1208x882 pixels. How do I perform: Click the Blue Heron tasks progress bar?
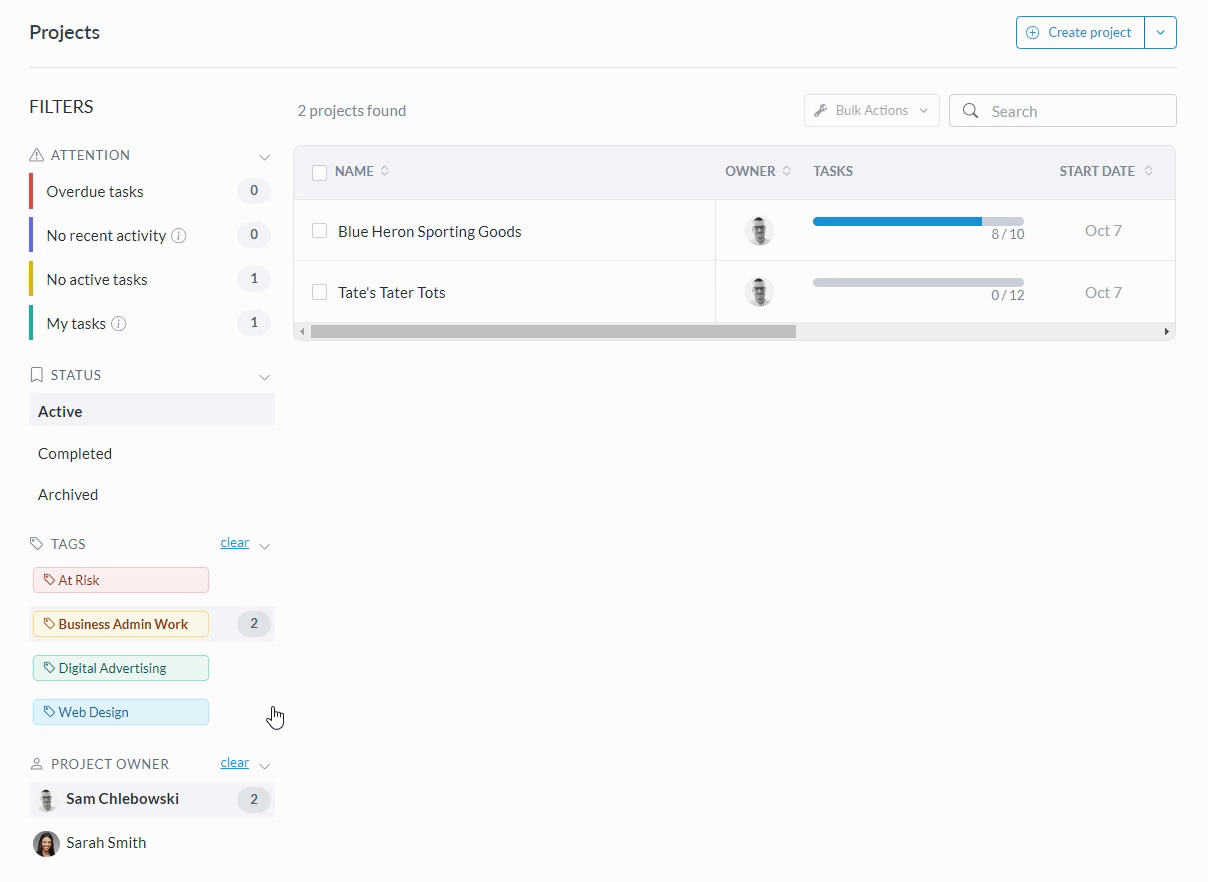click(x=917, y=221)
